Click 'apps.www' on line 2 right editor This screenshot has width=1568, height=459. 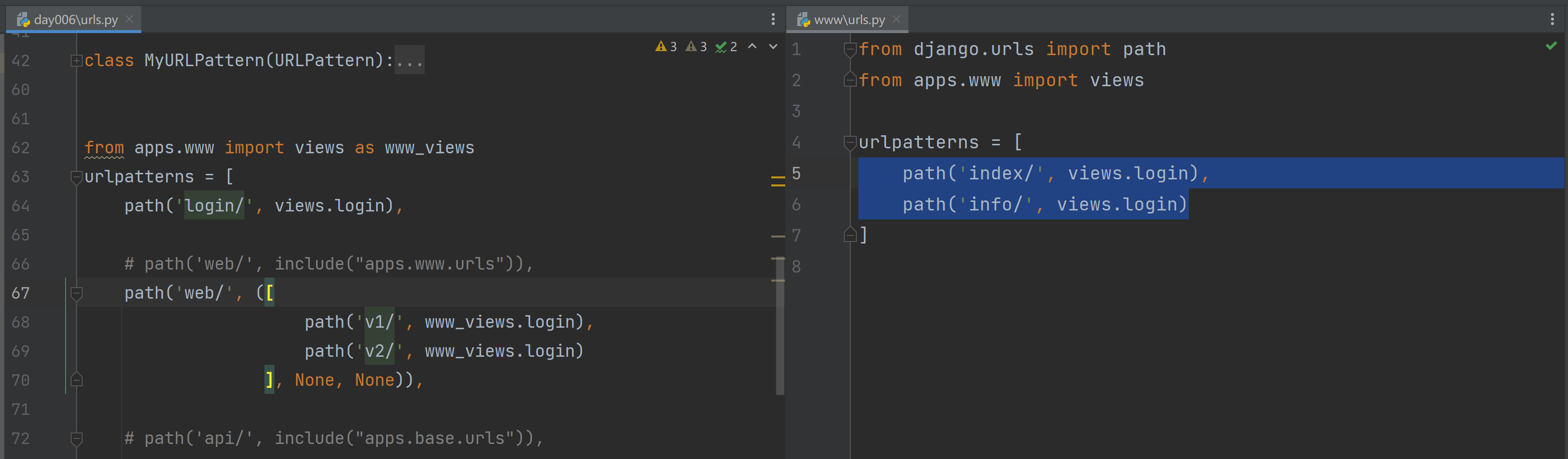[957, 80]
